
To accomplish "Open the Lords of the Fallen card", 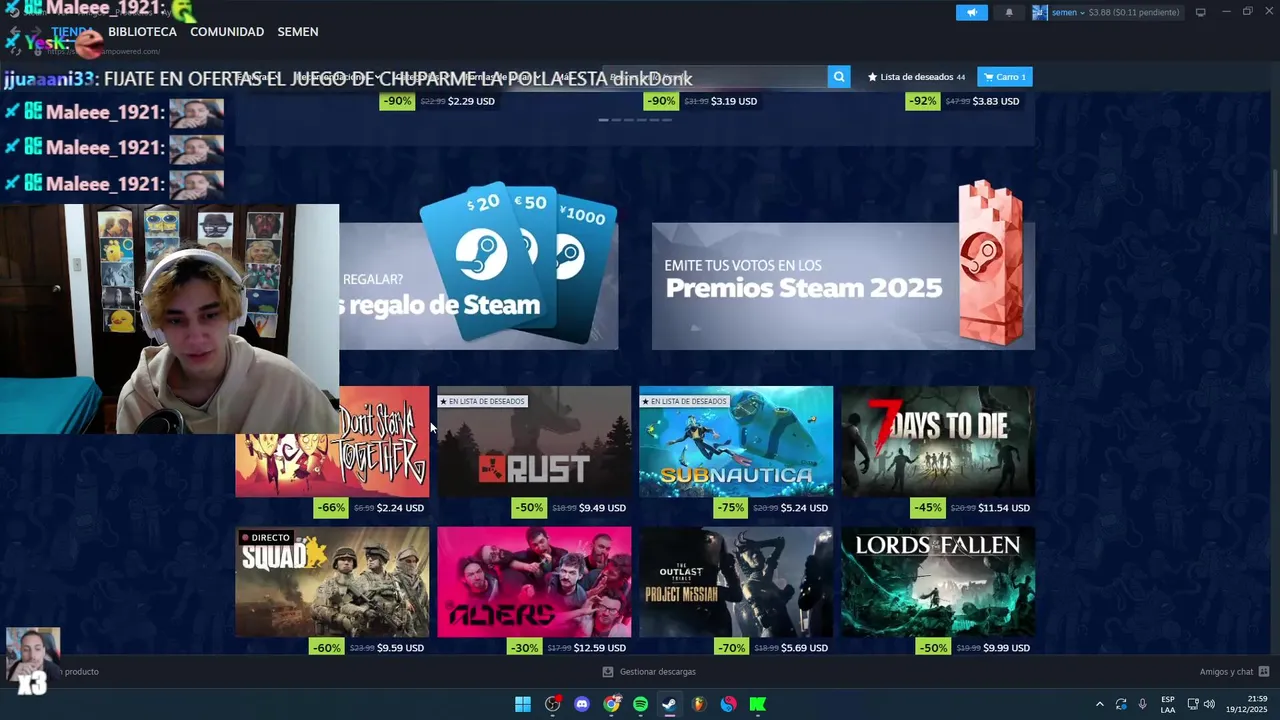I will click(x=938, y=582).
